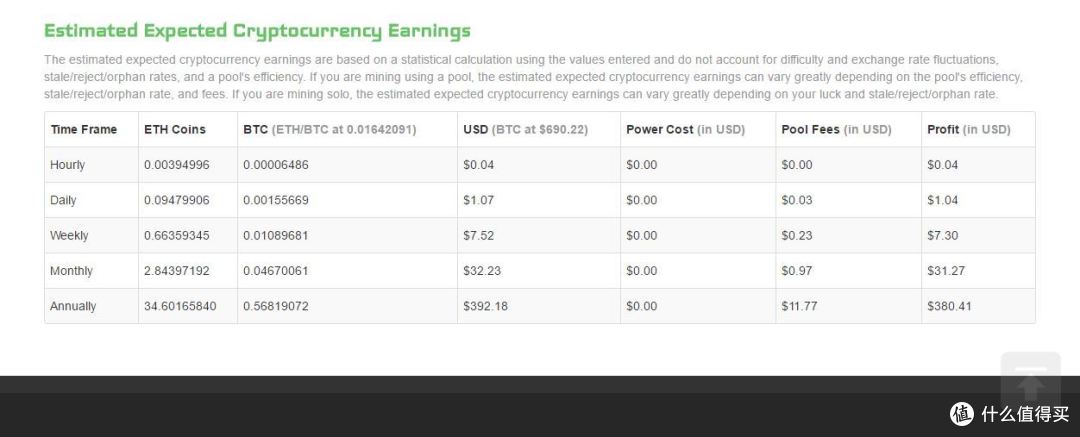The width and height of the screenshot is (1080, 437).
Task: Click the BTC exchange rate column header
Action: [x=330, y=130]
